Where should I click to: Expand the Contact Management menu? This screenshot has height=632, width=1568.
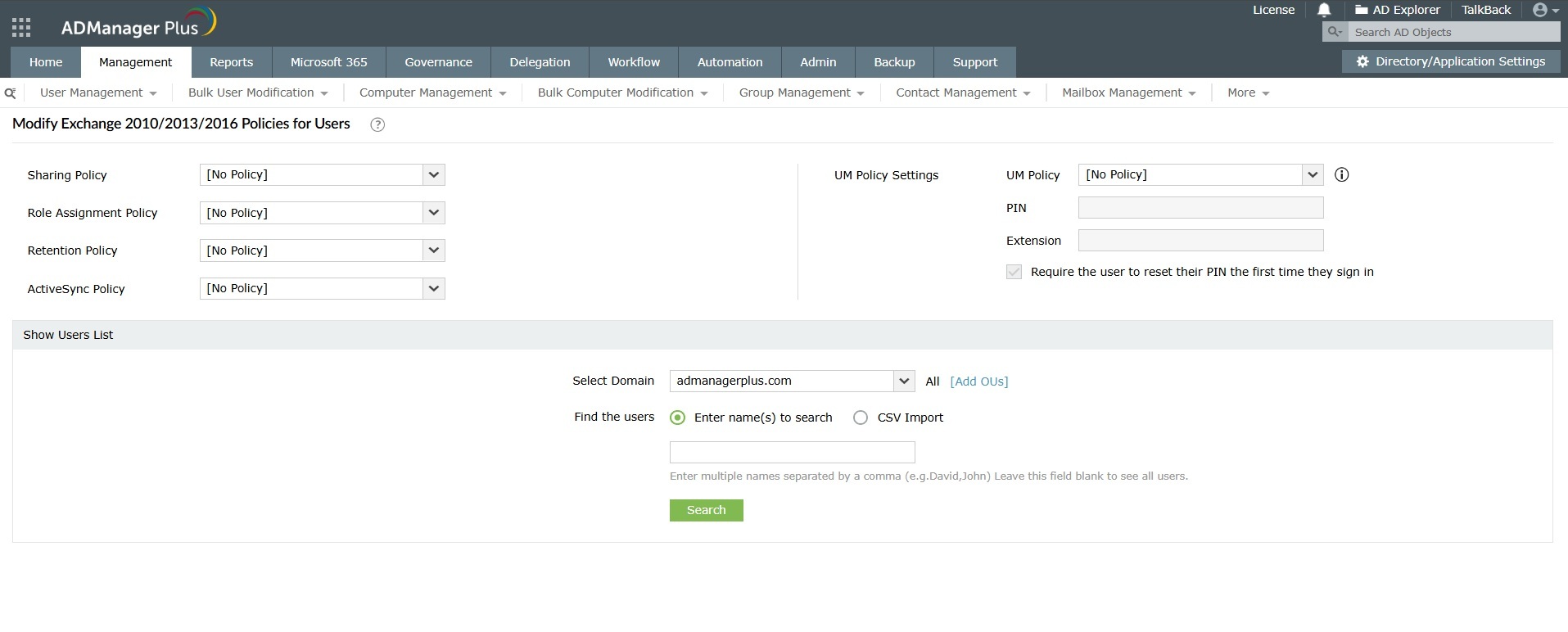click(x=963, y=93)
